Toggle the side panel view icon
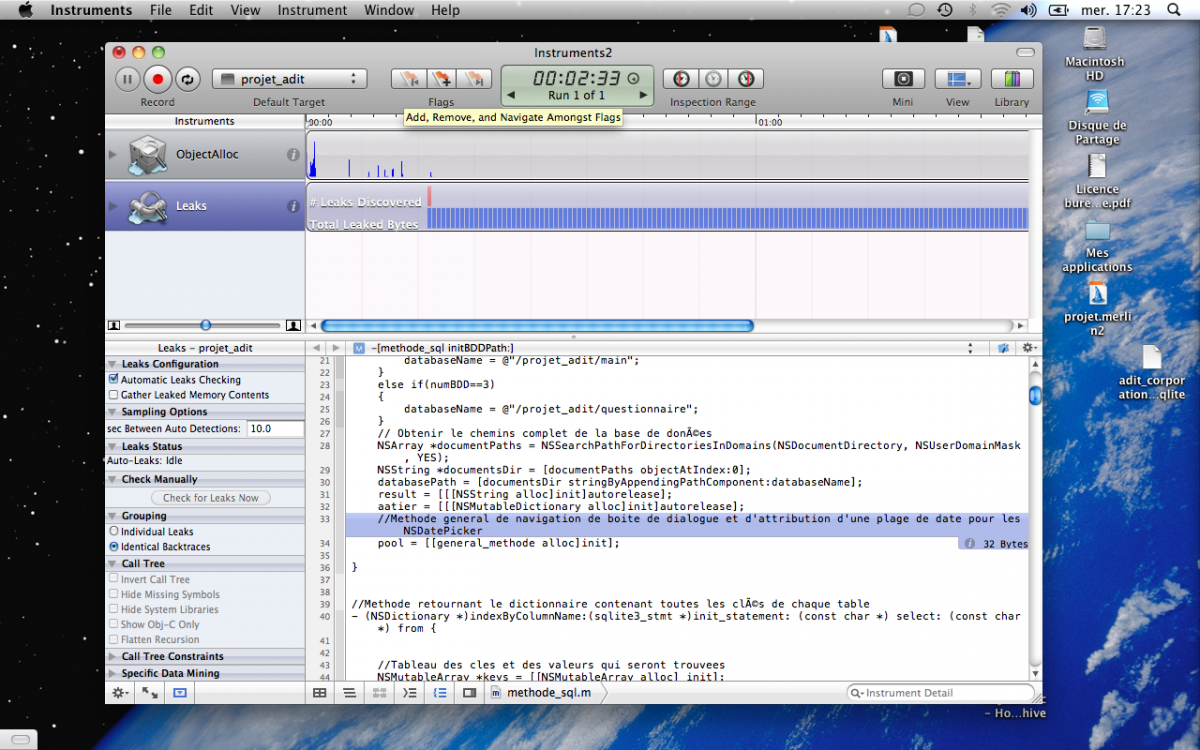 (x=469, y=692)
